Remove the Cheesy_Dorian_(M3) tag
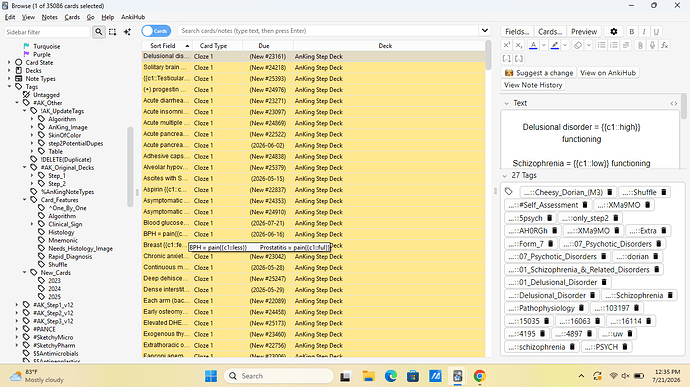The image size is (690, 387). click(x=610, y=192)
